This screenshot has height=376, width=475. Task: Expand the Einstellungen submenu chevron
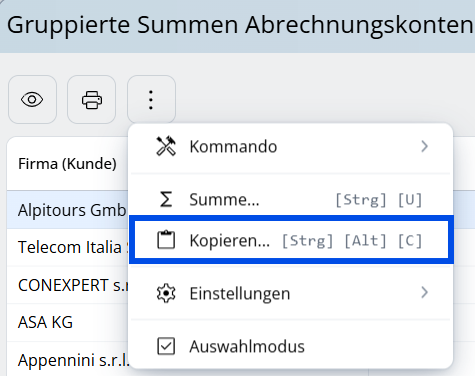point(424,292)
